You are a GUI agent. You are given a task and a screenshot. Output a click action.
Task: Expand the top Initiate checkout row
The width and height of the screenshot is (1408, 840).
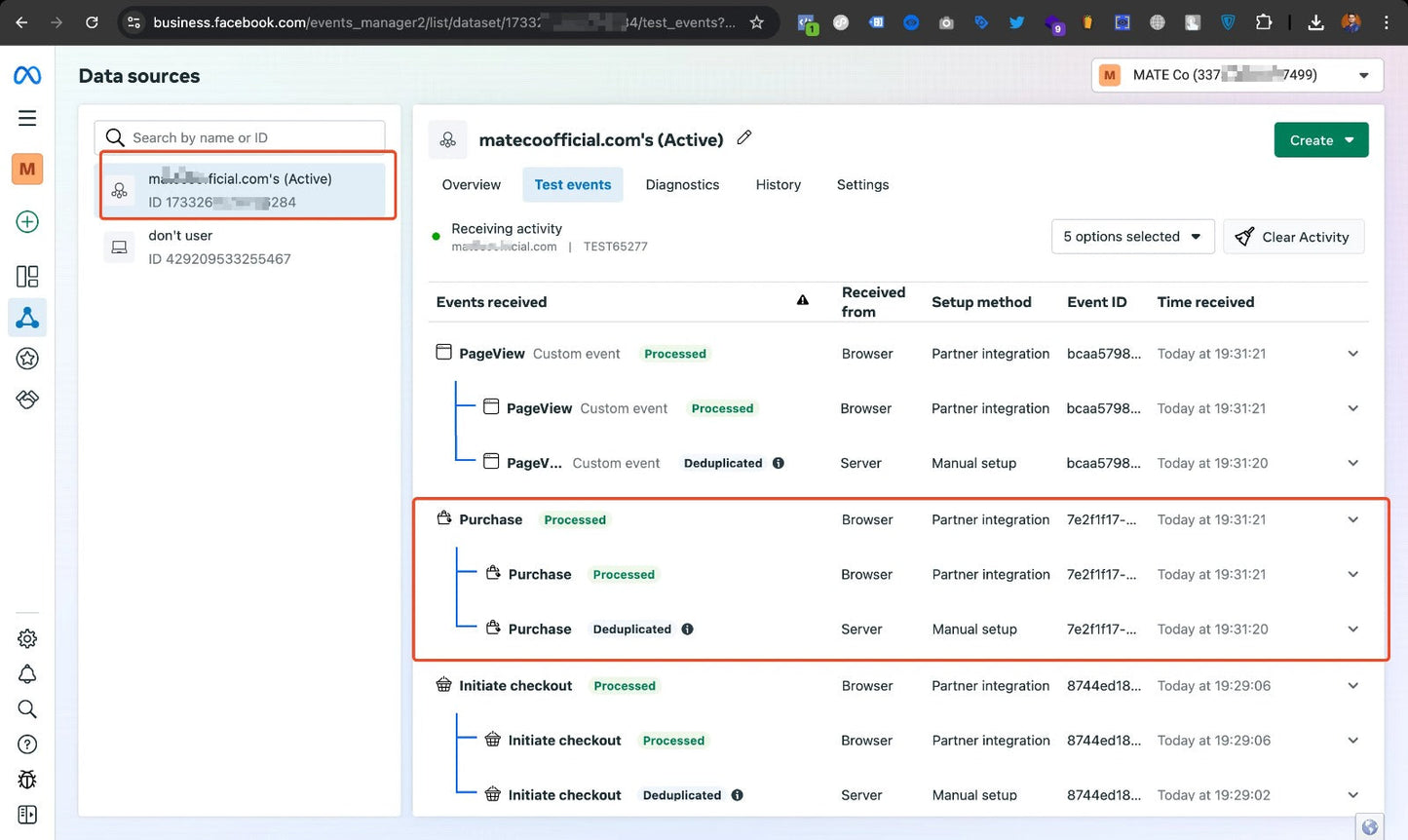tap(1352, 686)
